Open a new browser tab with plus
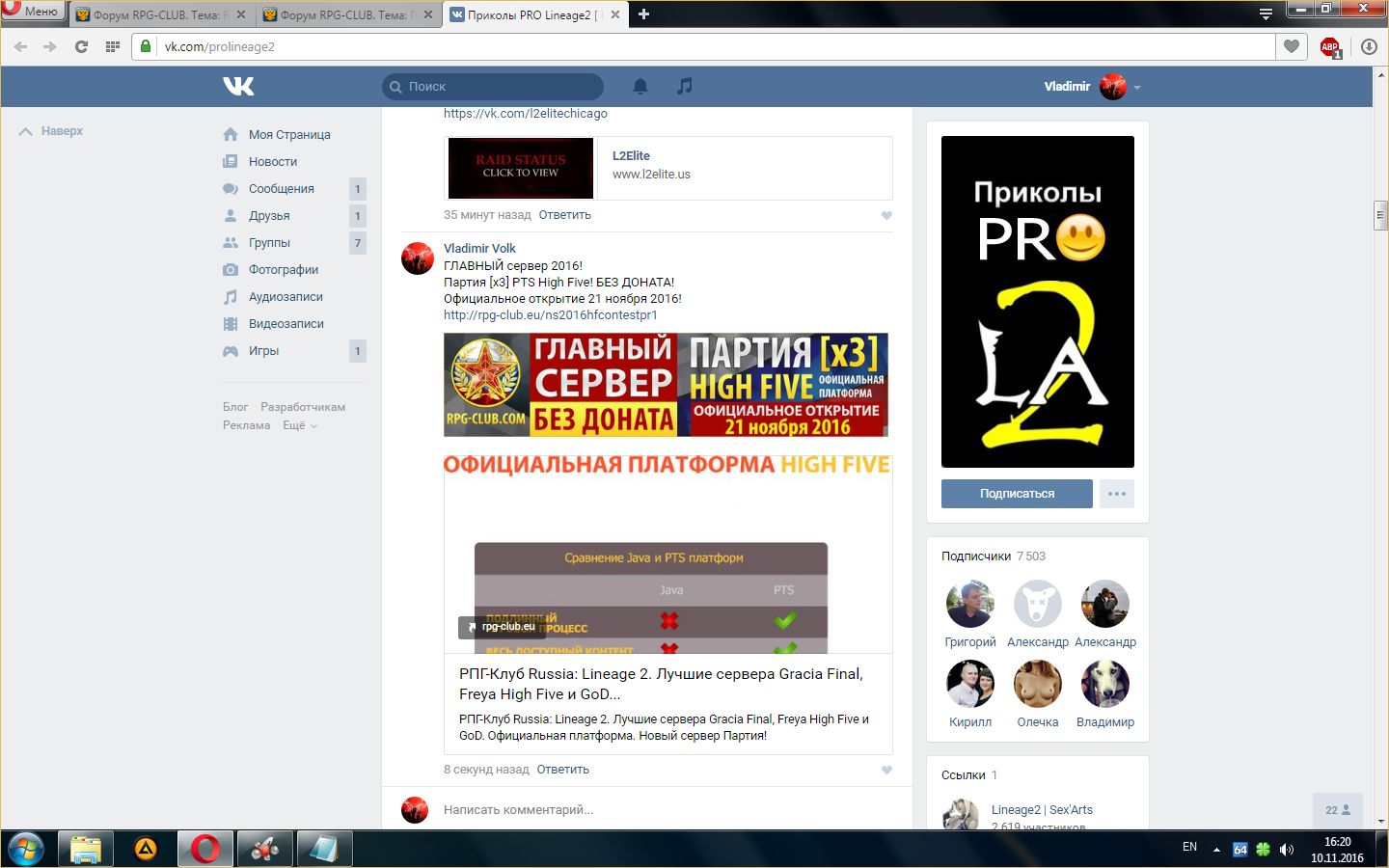 [643, 14]
